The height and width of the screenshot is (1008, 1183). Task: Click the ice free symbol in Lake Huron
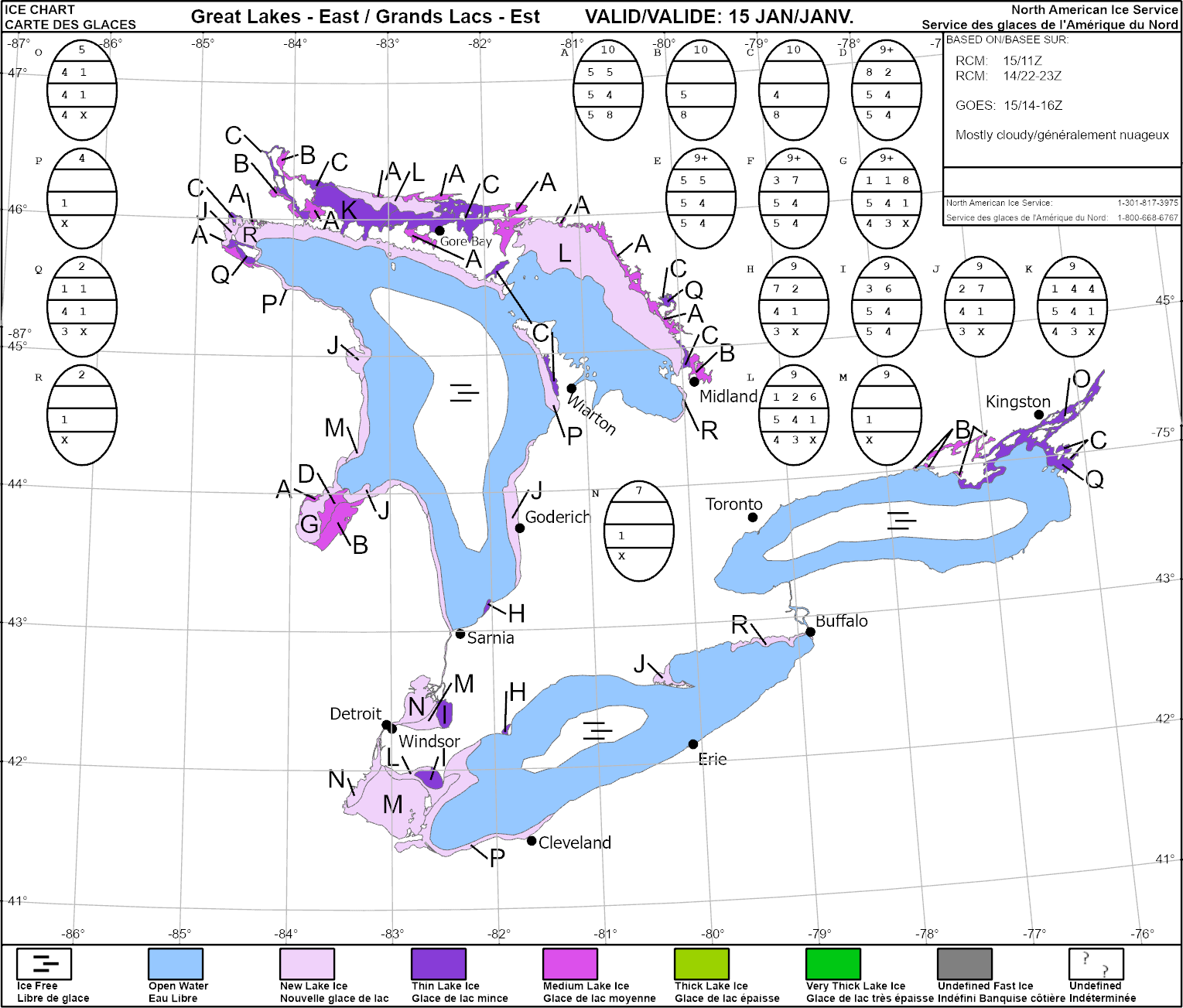click(464, 393)
